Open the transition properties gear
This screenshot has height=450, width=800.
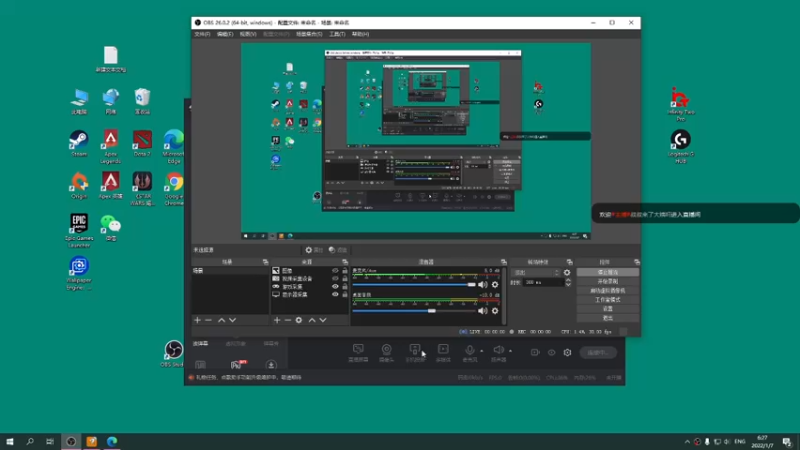pos(567,272)
